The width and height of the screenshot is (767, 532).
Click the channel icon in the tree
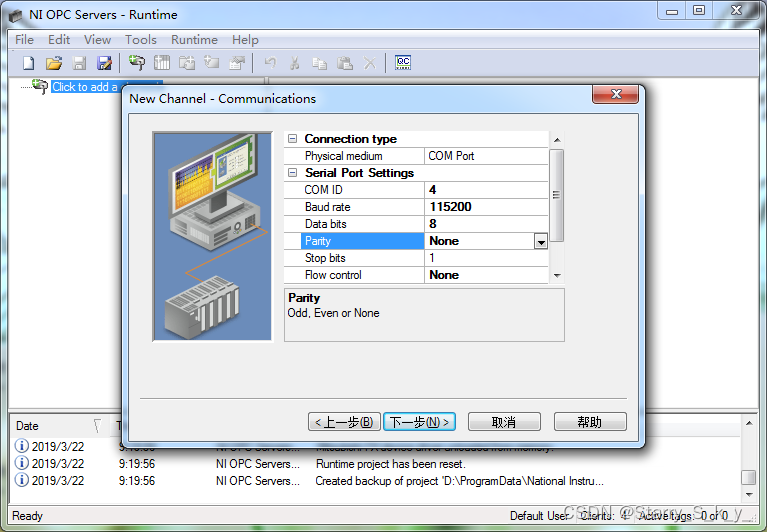tap(40, 86)
